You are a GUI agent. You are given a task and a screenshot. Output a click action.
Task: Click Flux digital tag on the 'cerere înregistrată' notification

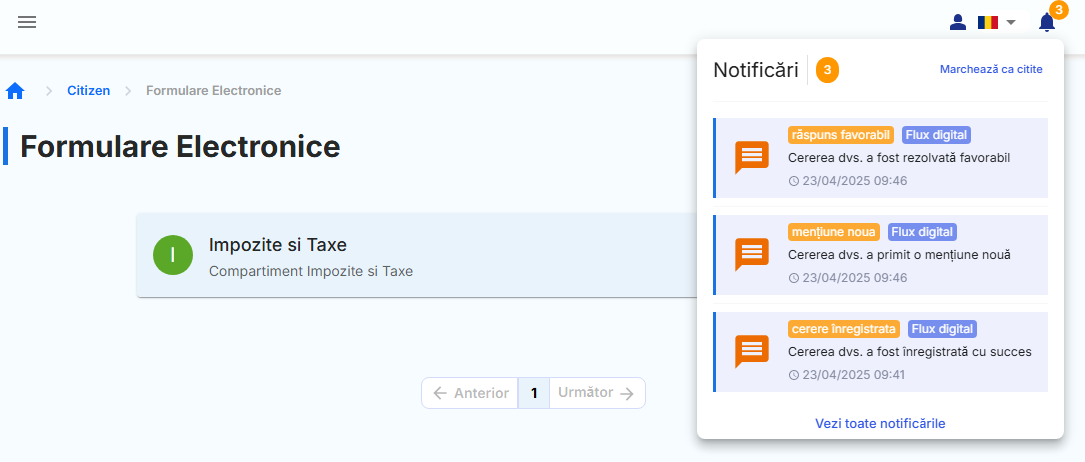942,328
